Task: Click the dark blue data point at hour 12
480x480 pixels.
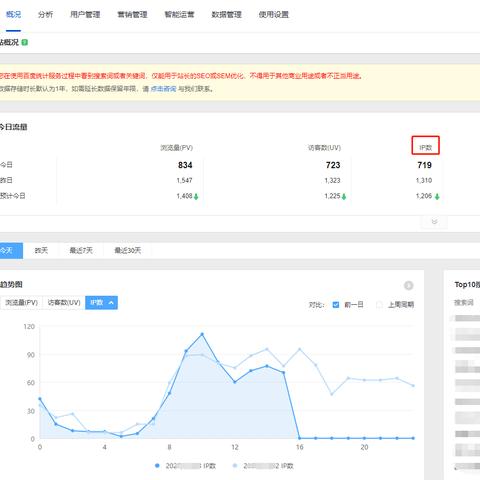Action: point(235,382)
